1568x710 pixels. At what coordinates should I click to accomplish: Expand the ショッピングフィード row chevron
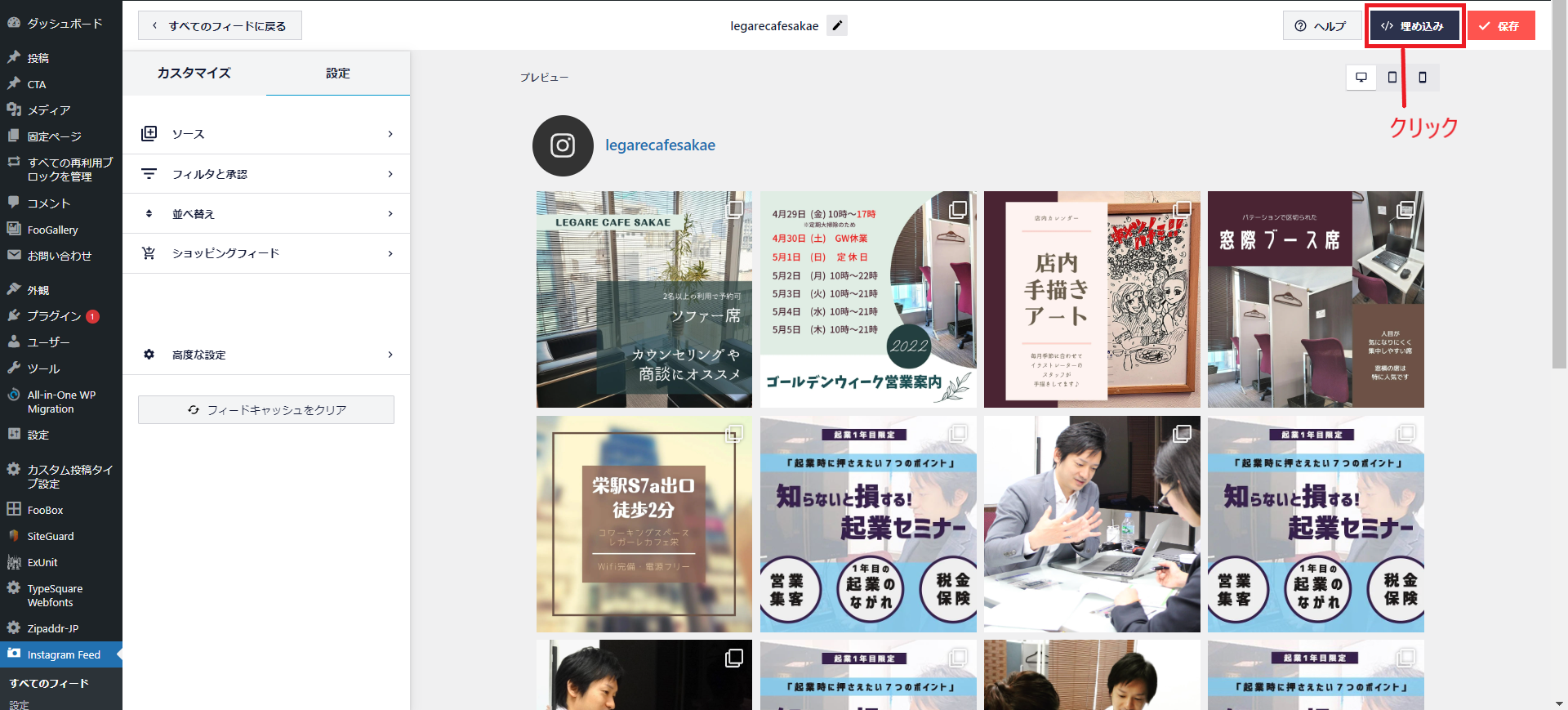click(x=390, y=253)
